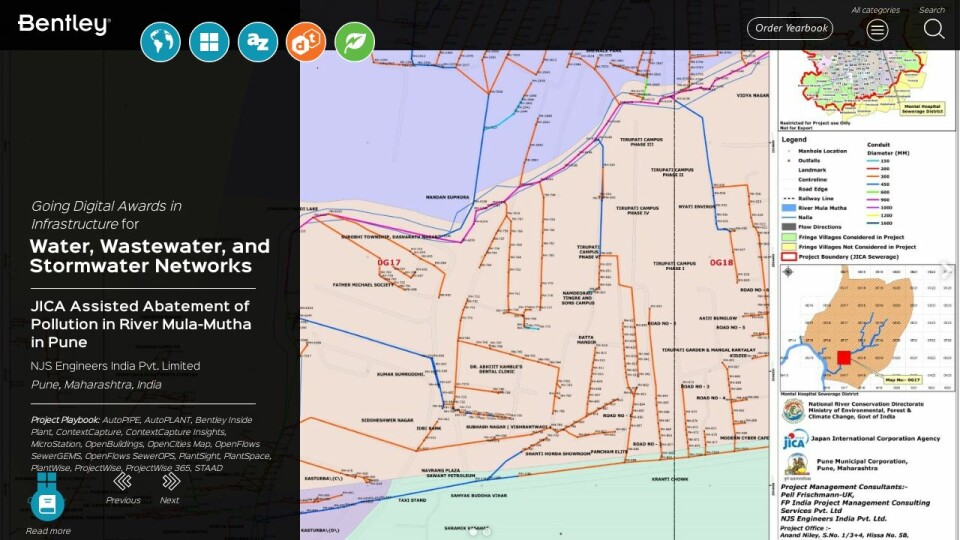Open the A-Z alphabetical index icon
The height and width of the screenshot is (540, 960).
[258, 42]
